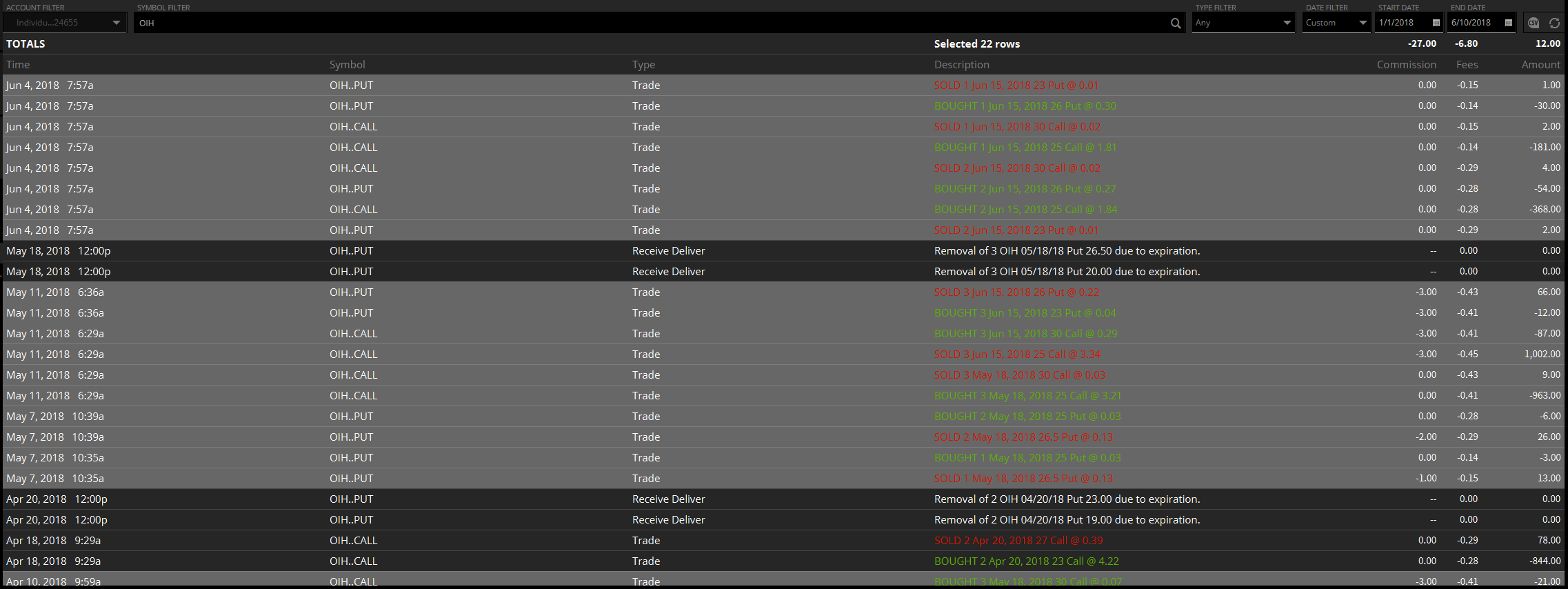Sort by the Type column header
Screen dimensions: 1568x589
(x=643, y=65)
